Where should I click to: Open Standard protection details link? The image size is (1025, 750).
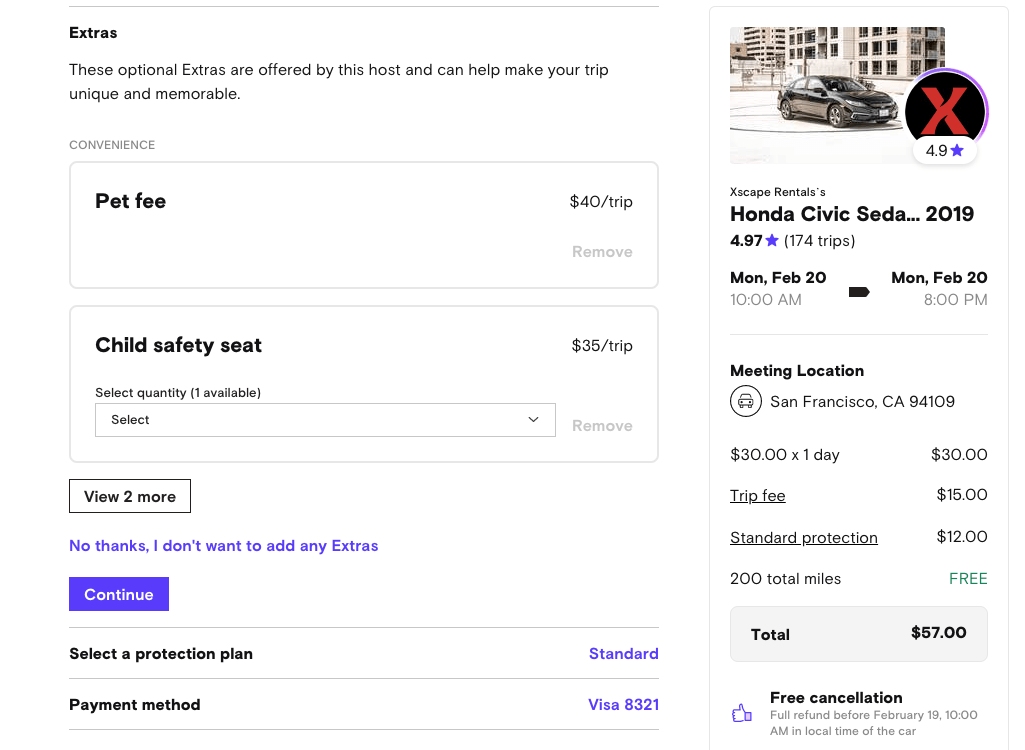803,538
